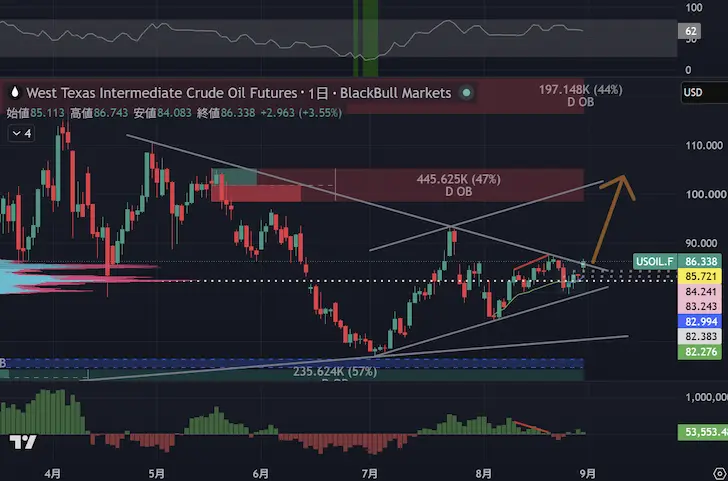This screenshot has height=481, width=728.
Task: Click the oil drop symbol icon
Action: (x=15, y=92)
